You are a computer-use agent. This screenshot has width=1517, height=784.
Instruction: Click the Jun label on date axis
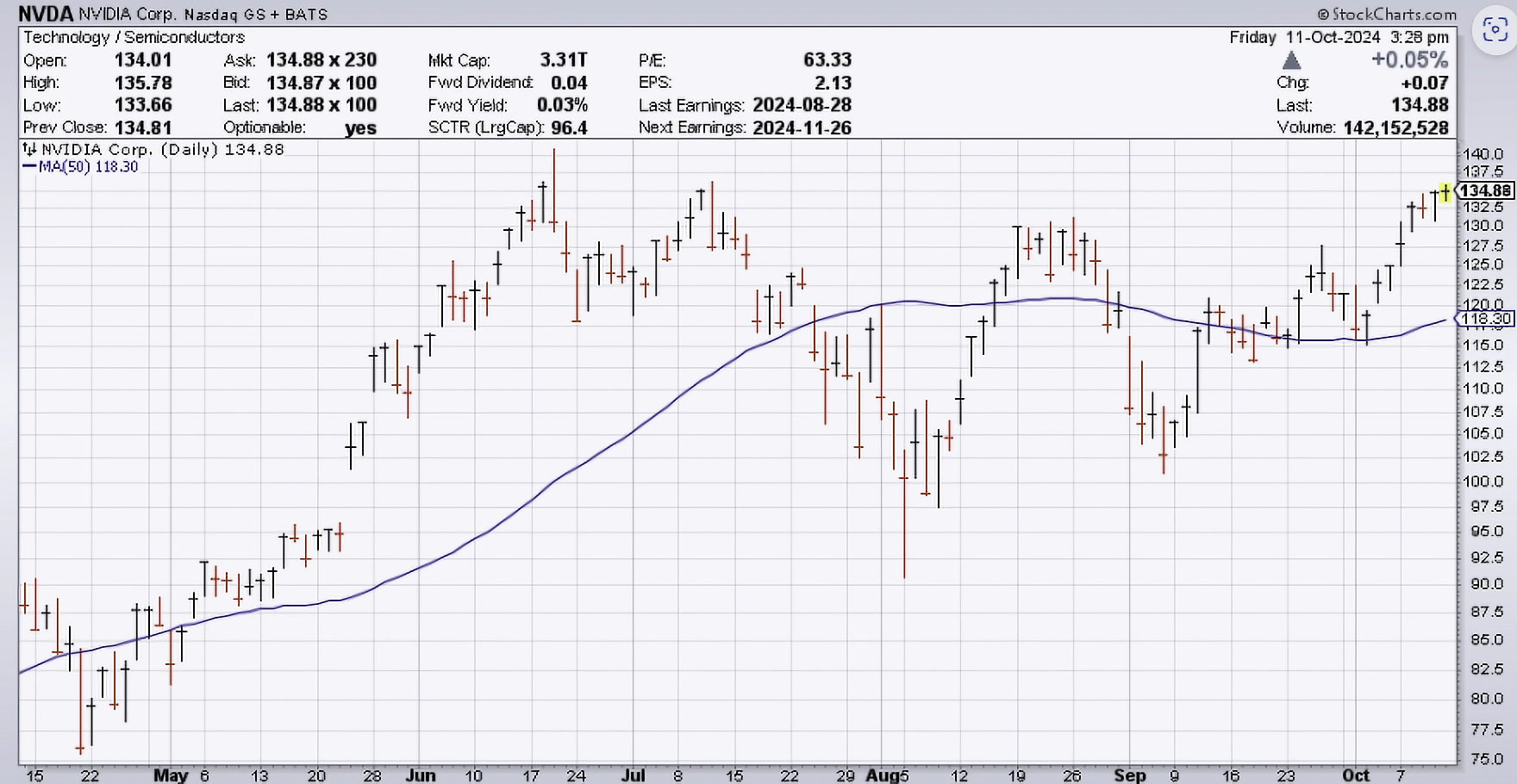click(420, 775)
